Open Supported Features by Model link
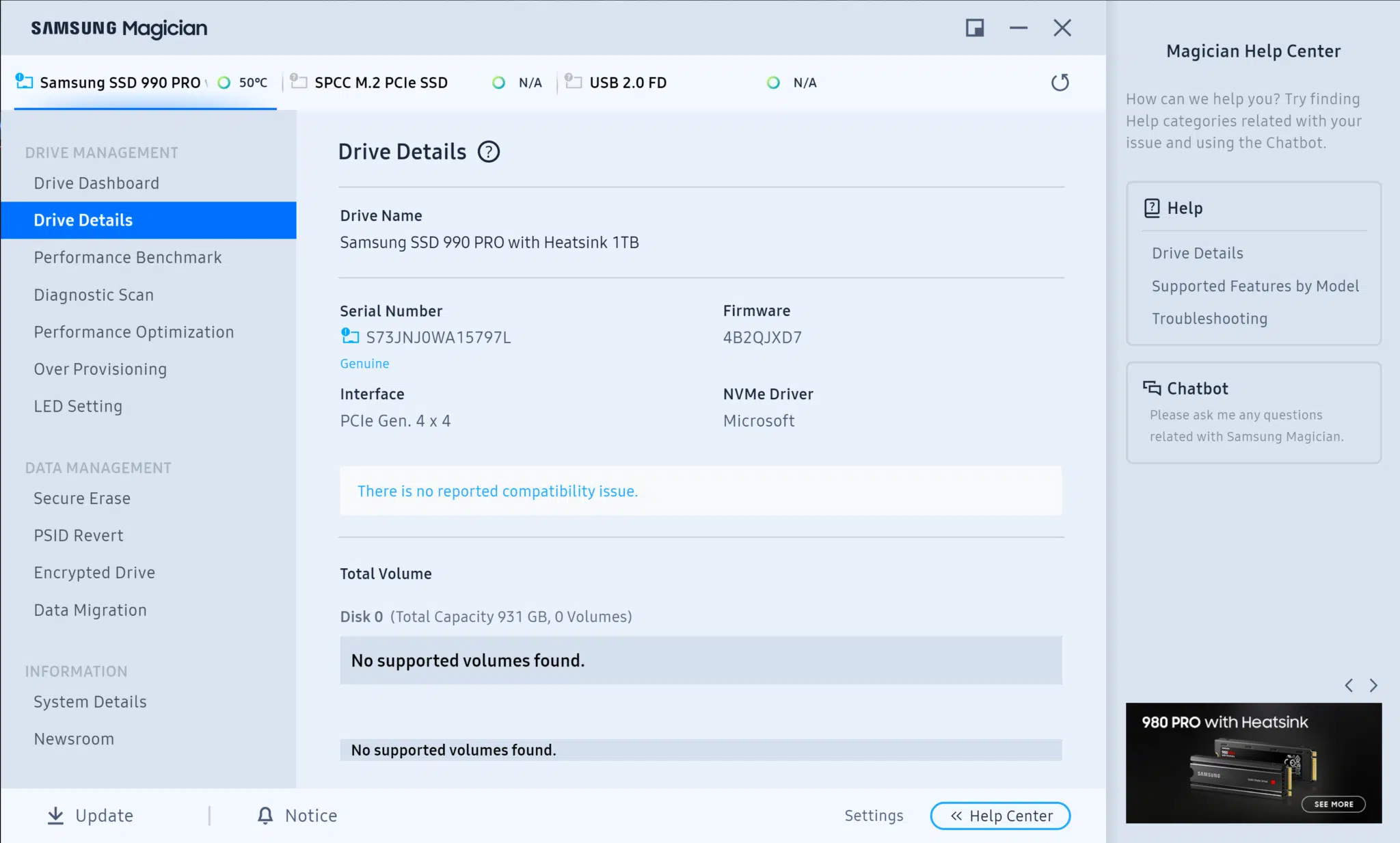 coord(1255,286)
